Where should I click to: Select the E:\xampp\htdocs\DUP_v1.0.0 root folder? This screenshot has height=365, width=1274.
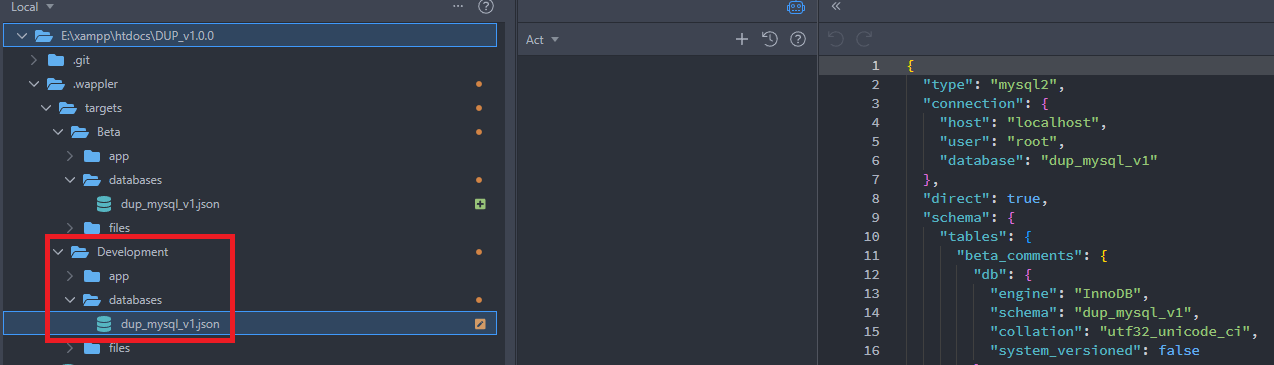click(250, 35)
